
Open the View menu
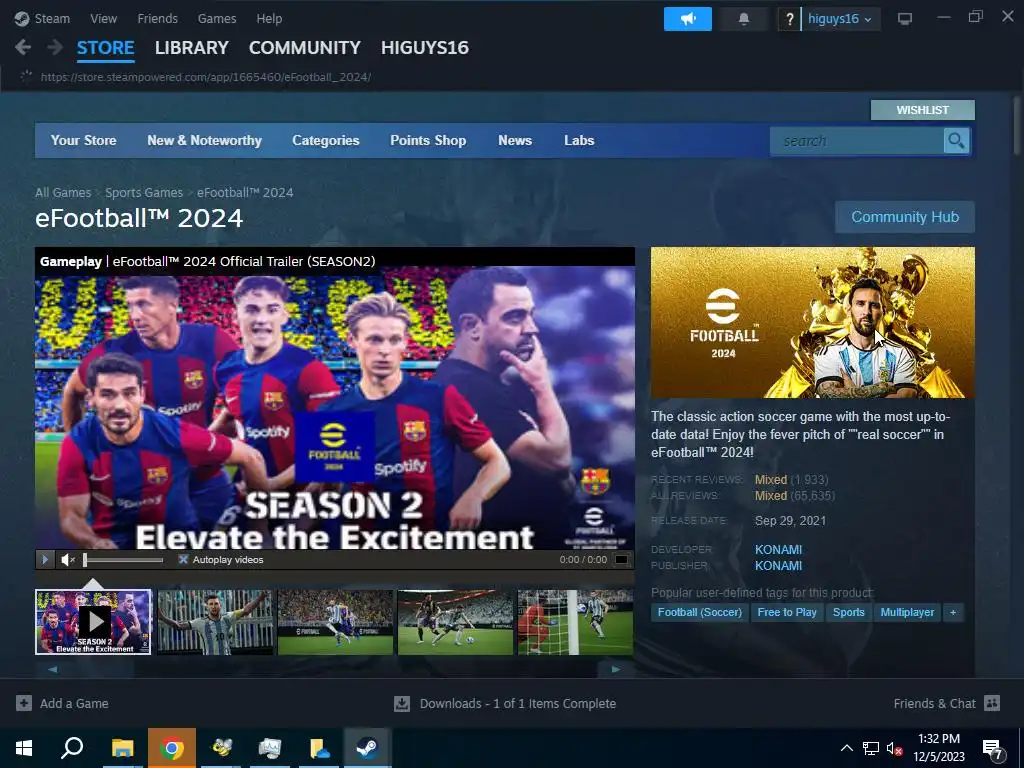pos(103,18)
